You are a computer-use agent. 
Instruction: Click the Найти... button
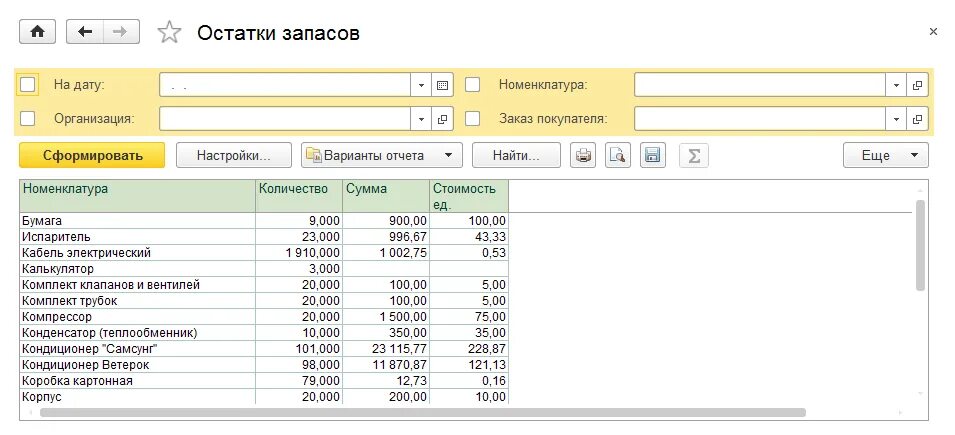[x=516, y=155]
